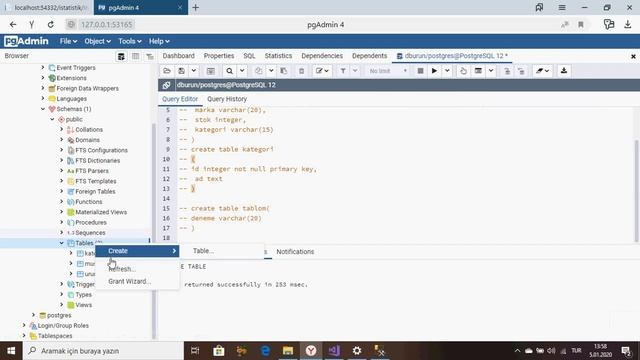The height and width of the screenshot is (360, 640).
Task: Click the Stop query square icon
Action: point(420,71)
